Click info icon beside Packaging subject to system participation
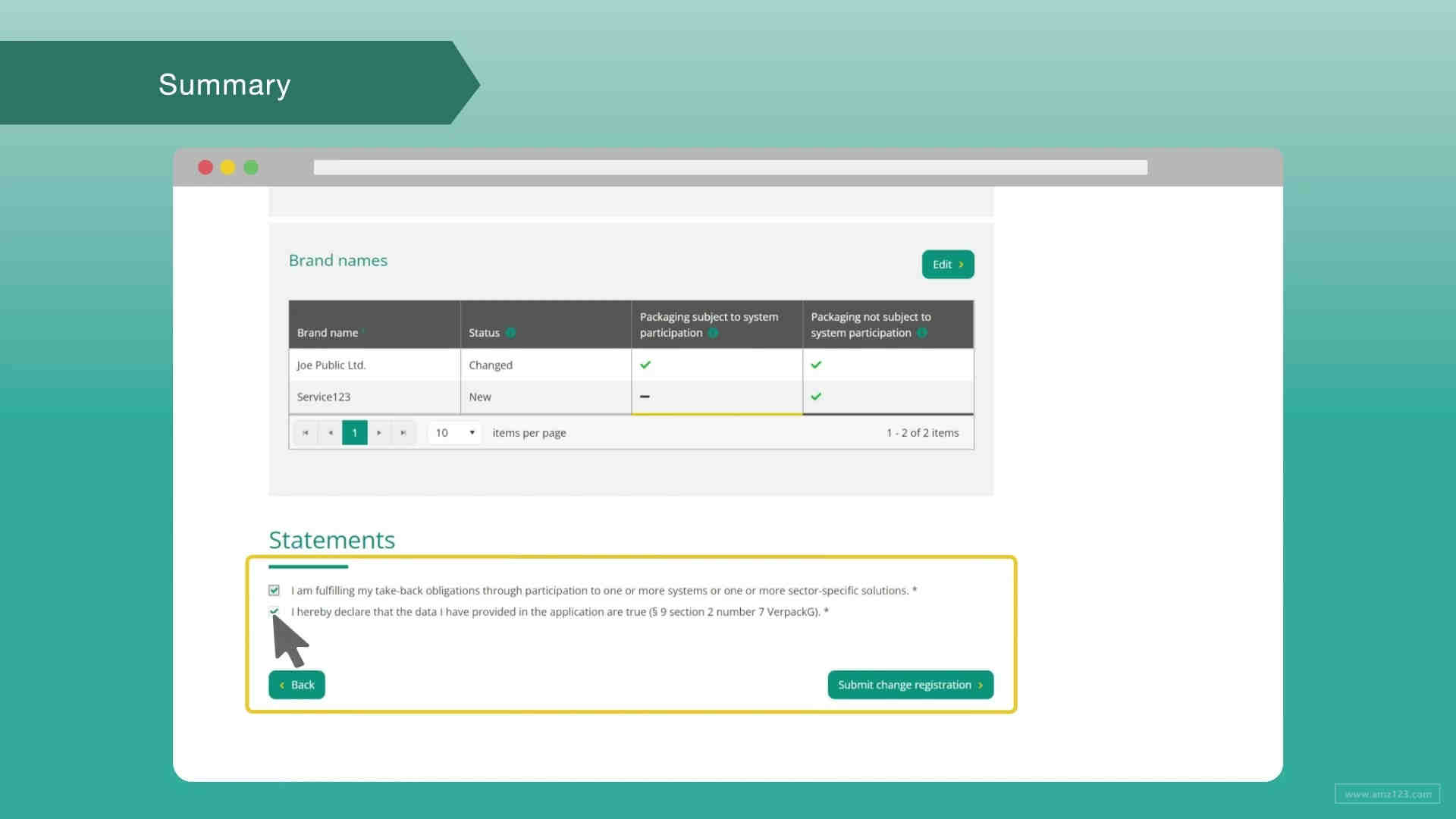1456x819 pixels. click(x=713, y=333)
